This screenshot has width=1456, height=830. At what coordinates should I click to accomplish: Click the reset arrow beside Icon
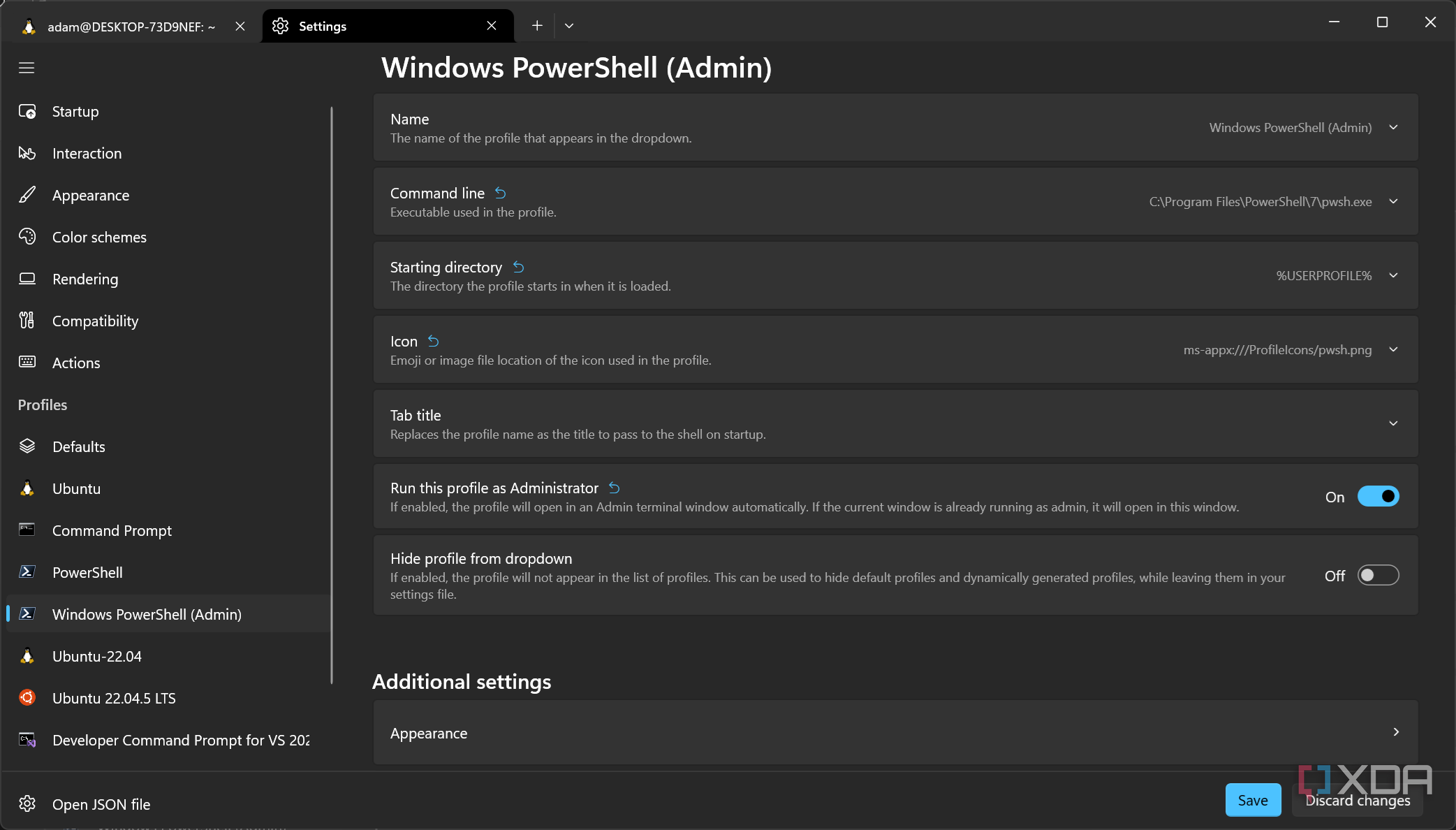(434, 341)
